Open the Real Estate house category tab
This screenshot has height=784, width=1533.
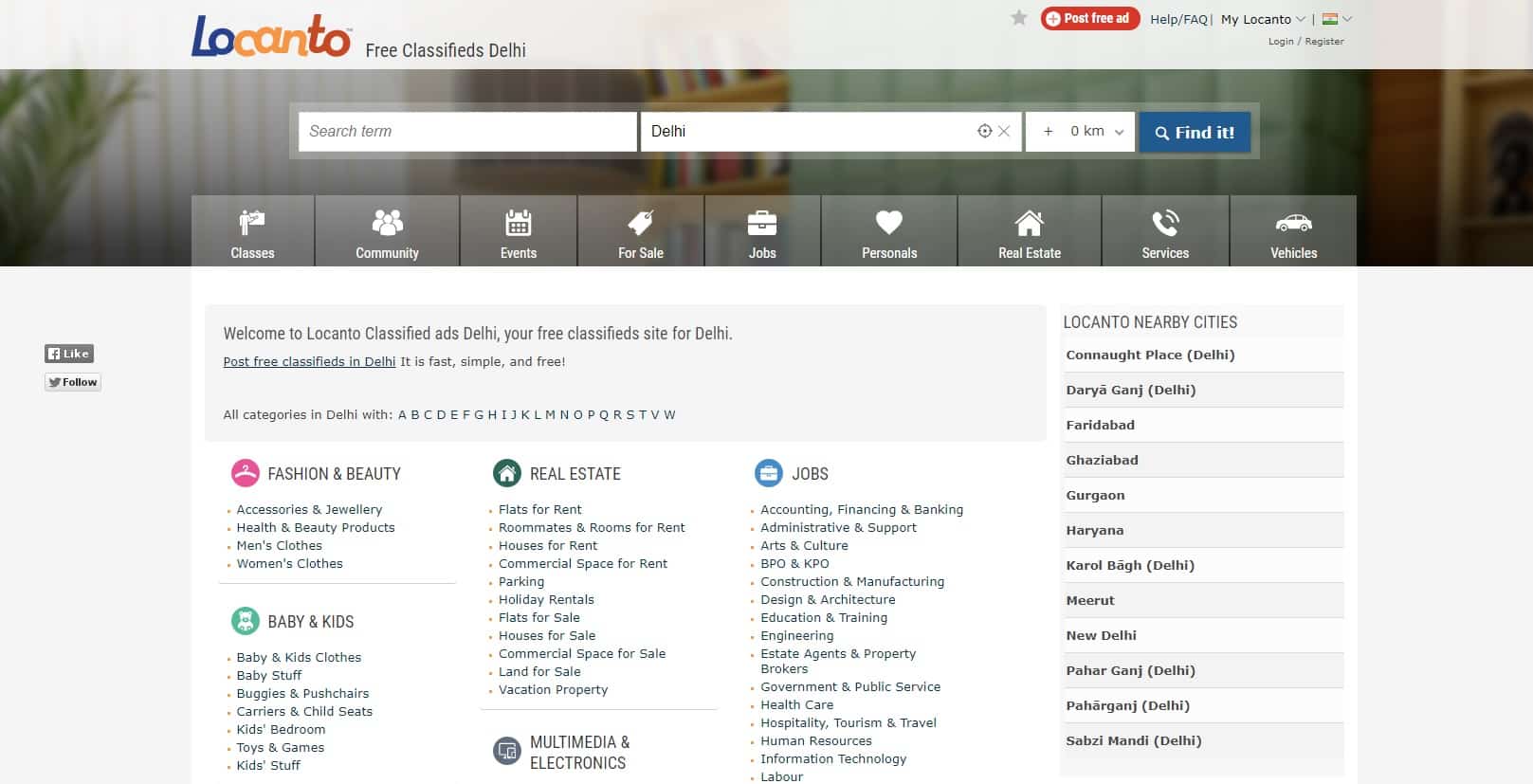(1030, 231)
